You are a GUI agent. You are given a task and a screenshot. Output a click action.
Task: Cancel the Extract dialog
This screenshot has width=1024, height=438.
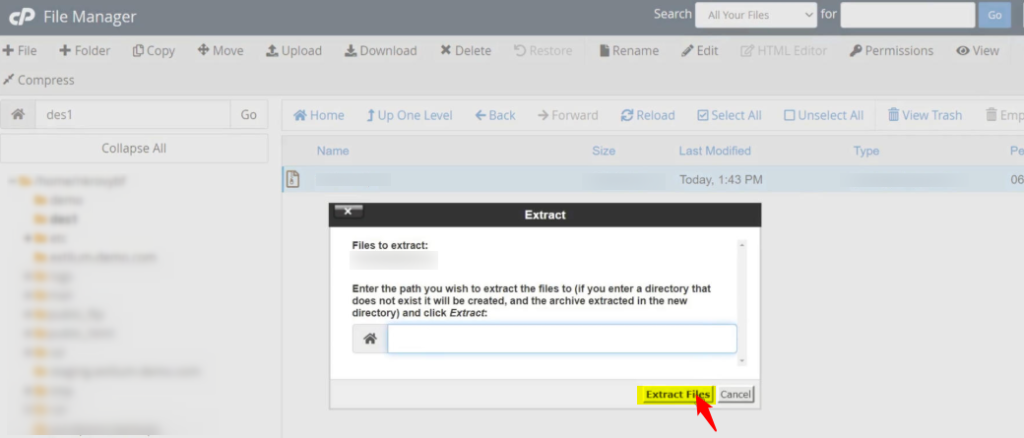[x=735, y=394]
